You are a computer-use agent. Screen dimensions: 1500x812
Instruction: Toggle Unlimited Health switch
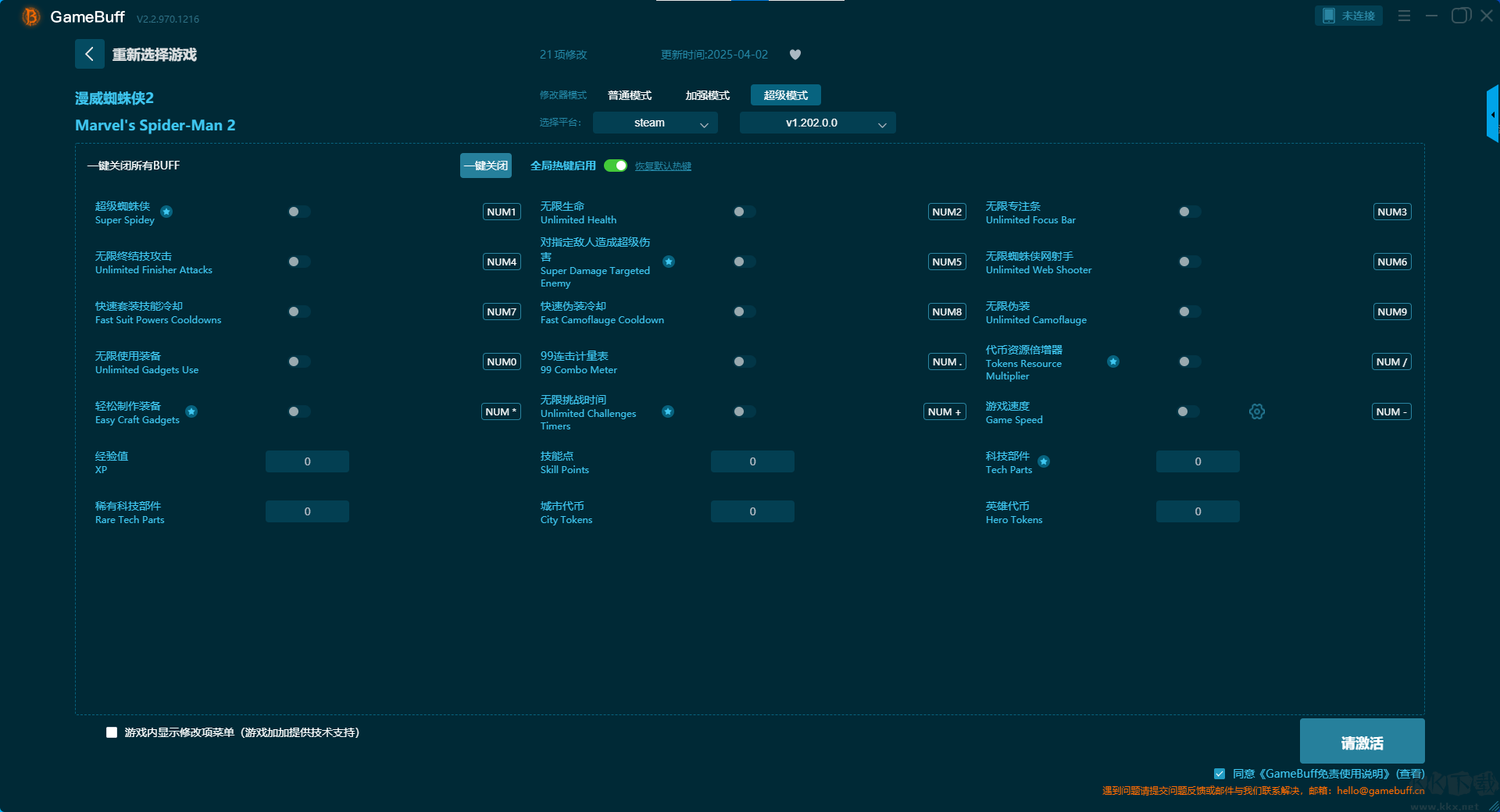(x=744, y=212)
